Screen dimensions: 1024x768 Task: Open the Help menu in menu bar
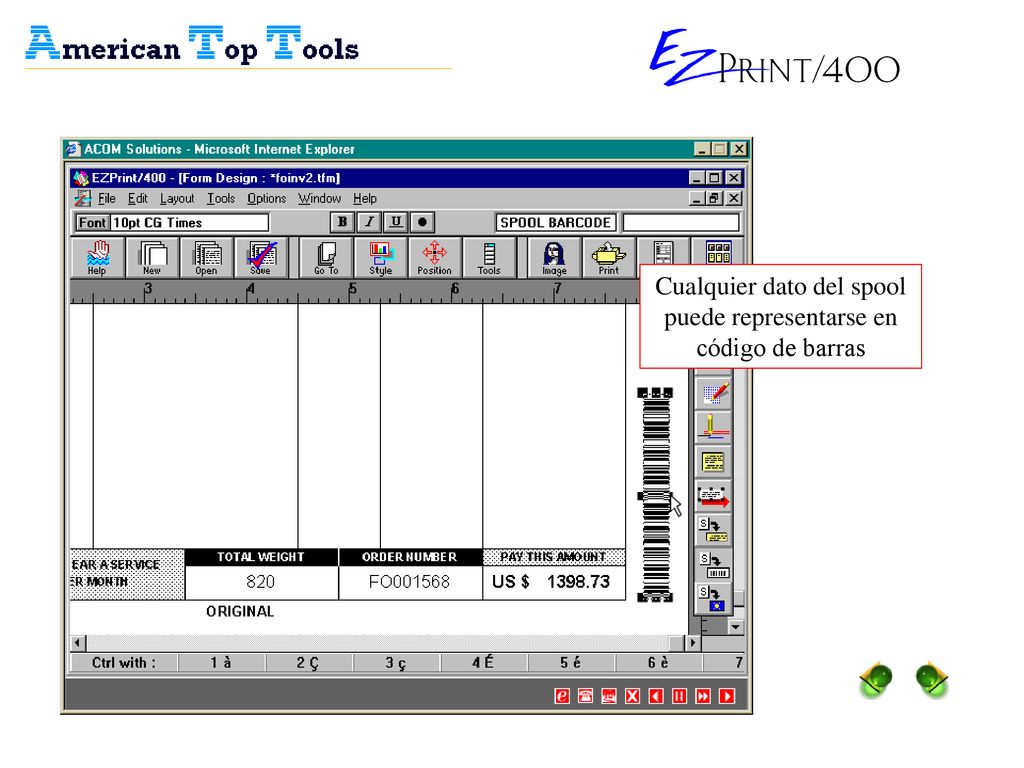coord(364,199)
